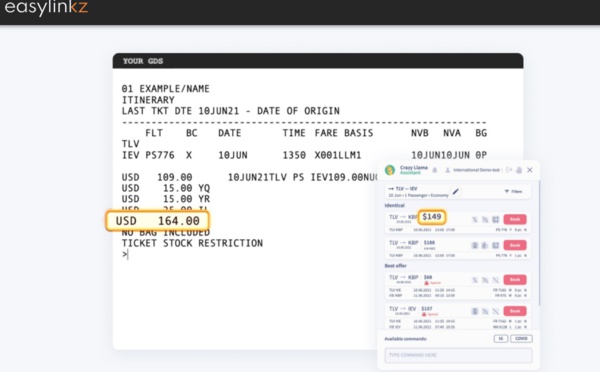Click the easylinkz logo in top bar
600x372 pixels.
pos(46,7)
